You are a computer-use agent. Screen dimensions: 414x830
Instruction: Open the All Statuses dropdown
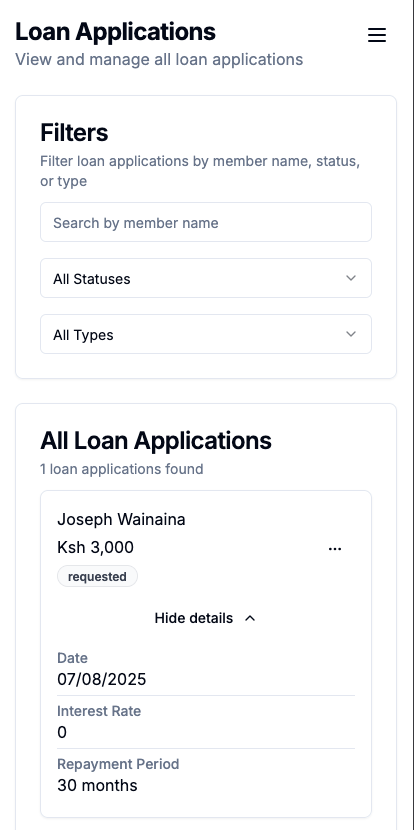[206, 278]
